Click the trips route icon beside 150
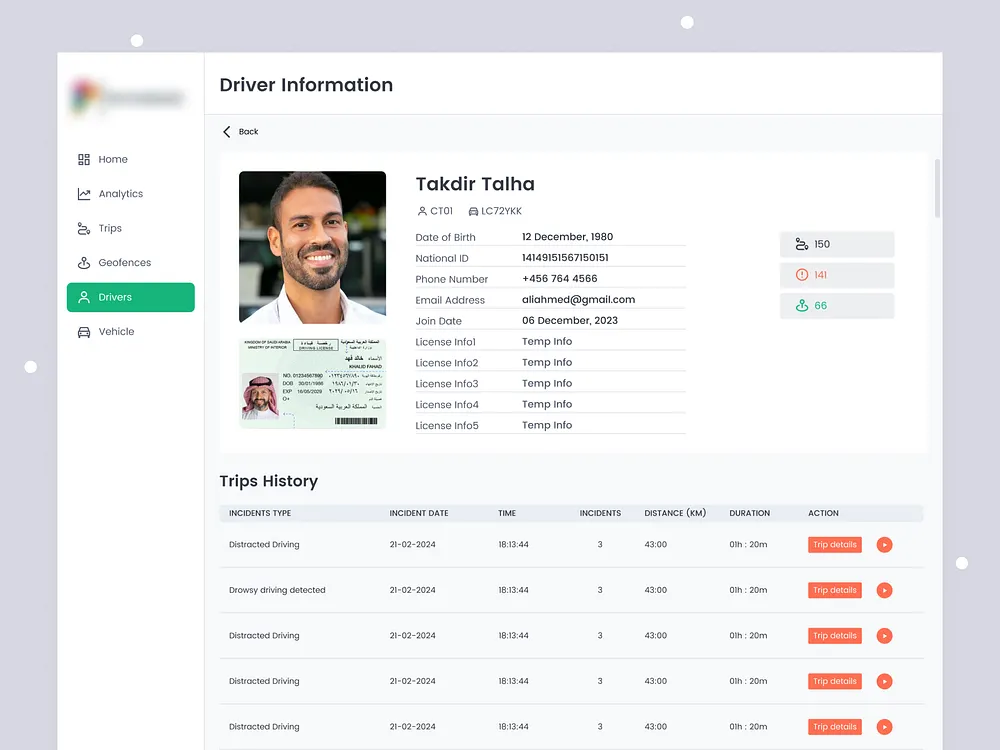 click(x=802, y=244)
